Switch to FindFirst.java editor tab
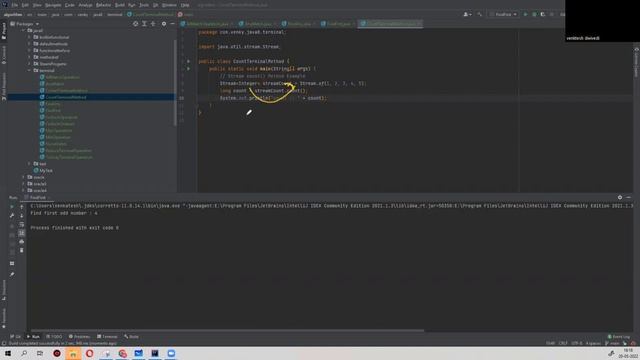This screenshot has height=360, width=640. tap(338, 24)
